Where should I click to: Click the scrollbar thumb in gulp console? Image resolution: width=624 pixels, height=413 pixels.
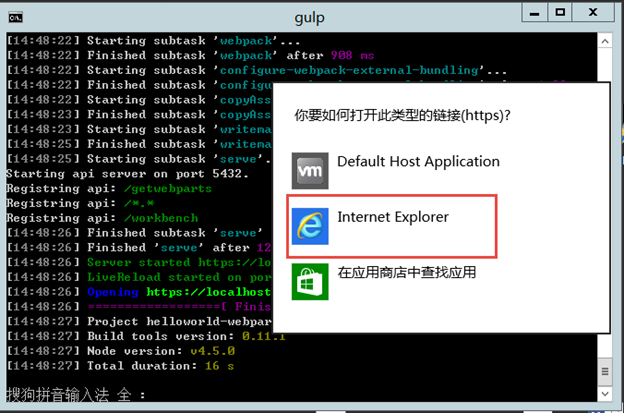[x=605, y=372]
